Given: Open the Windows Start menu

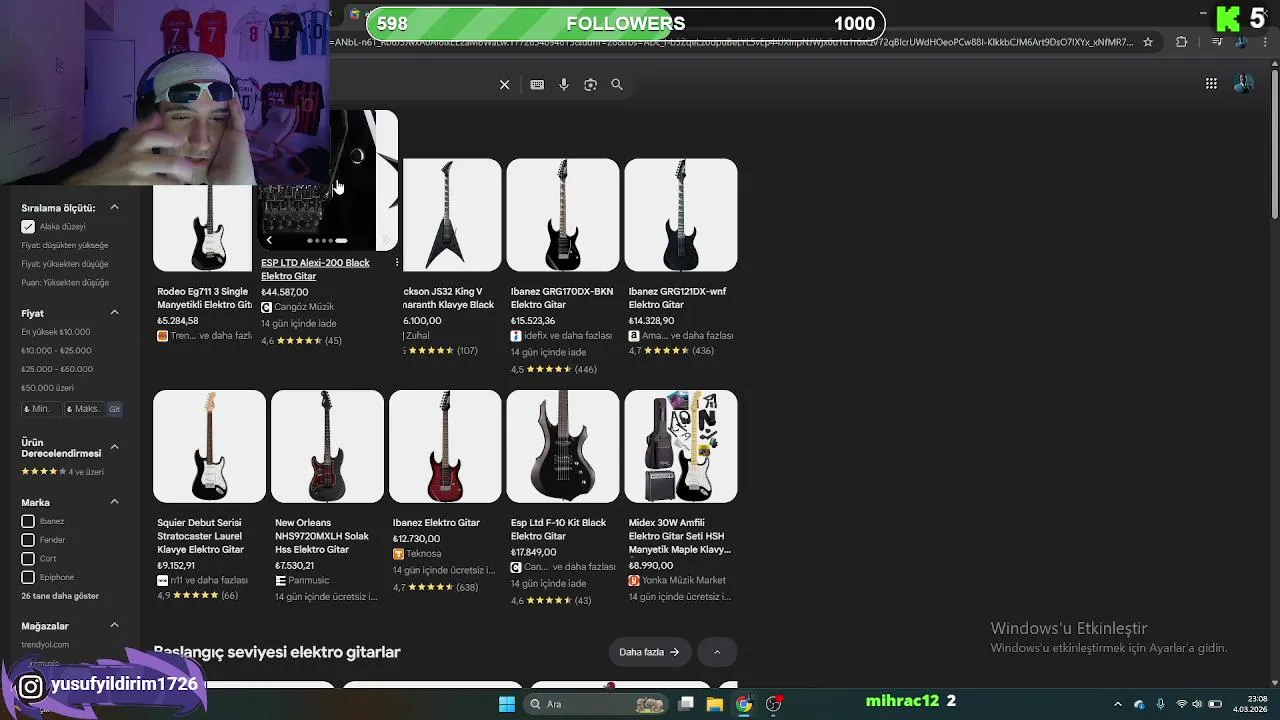Looking at the screenshot, I should pyautogui.click(x=507, y=704).
